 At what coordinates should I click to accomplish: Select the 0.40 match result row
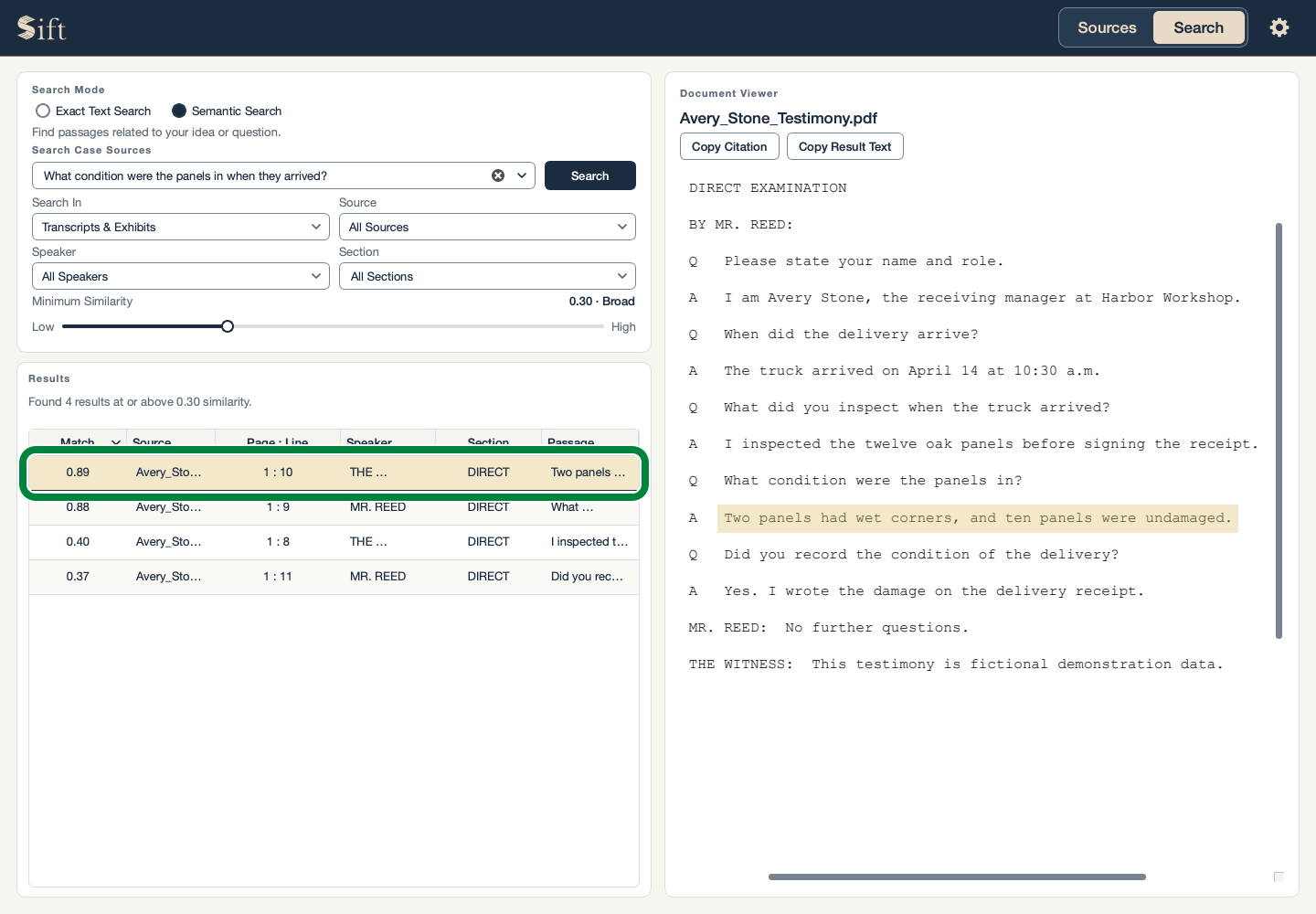pos(334,542)
